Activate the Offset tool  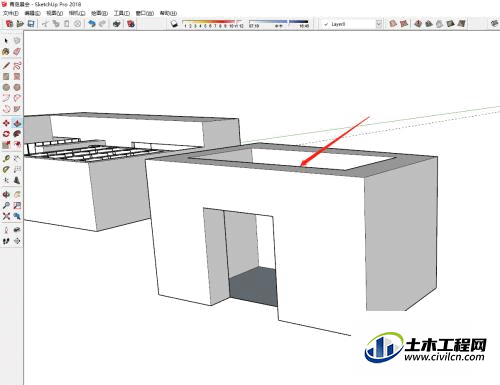tap(17, 145)
